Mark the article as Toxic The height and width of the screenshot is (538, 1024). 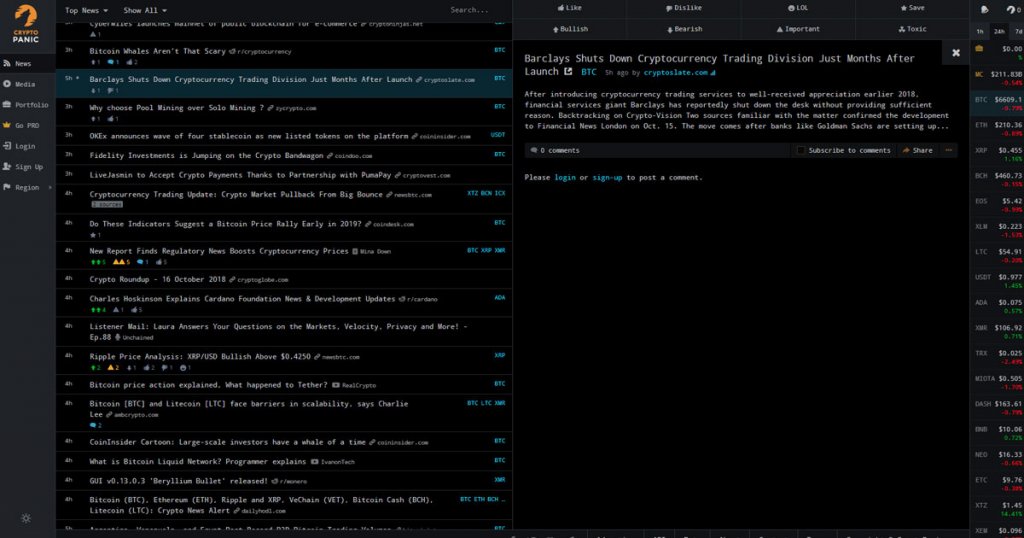point(912,29)
